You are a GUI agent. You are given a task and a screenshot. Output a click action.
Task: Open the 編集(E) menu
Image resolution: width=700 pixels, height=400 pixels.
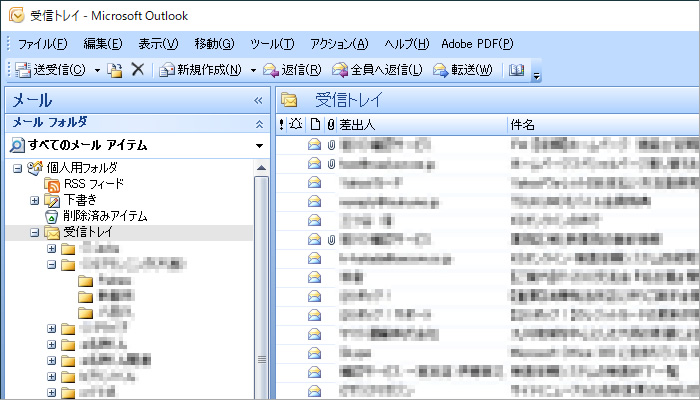[x=103, y=44]
